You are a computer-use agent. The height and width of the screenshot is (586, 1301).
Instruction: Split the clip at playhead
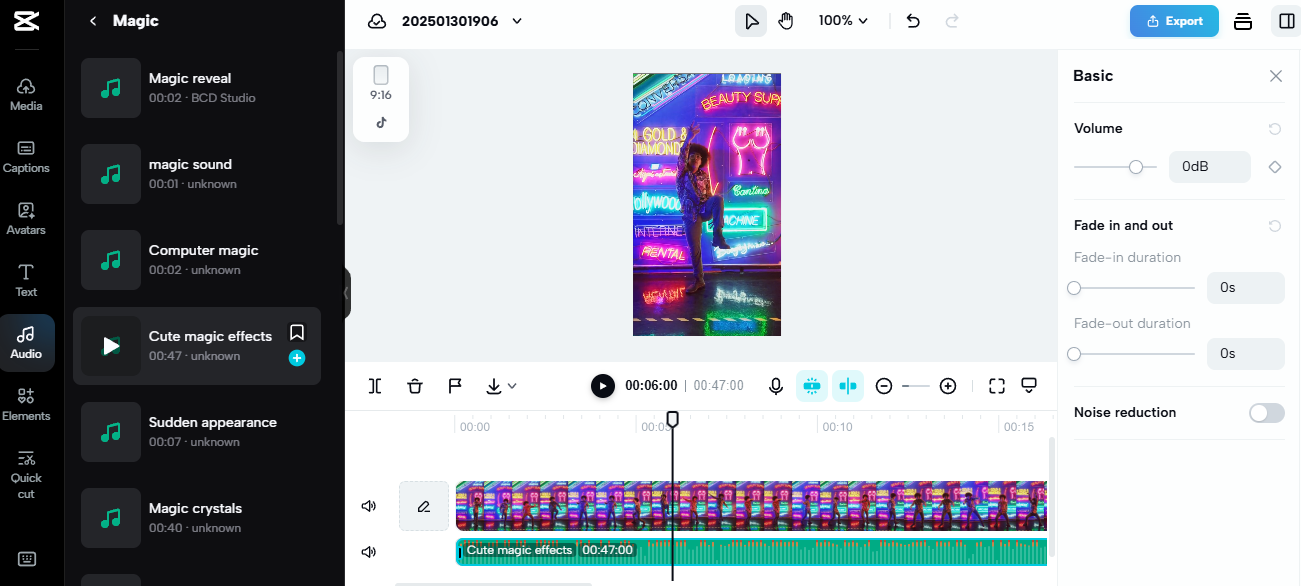click(x=375, y=386)
